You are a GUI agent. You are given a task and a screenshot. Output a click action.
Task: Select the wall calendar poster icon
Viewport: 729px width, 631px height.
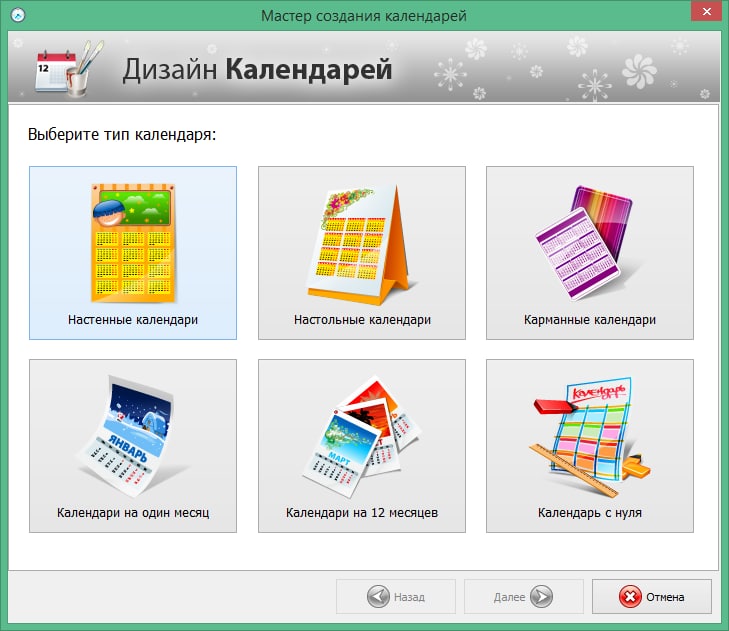133,243
